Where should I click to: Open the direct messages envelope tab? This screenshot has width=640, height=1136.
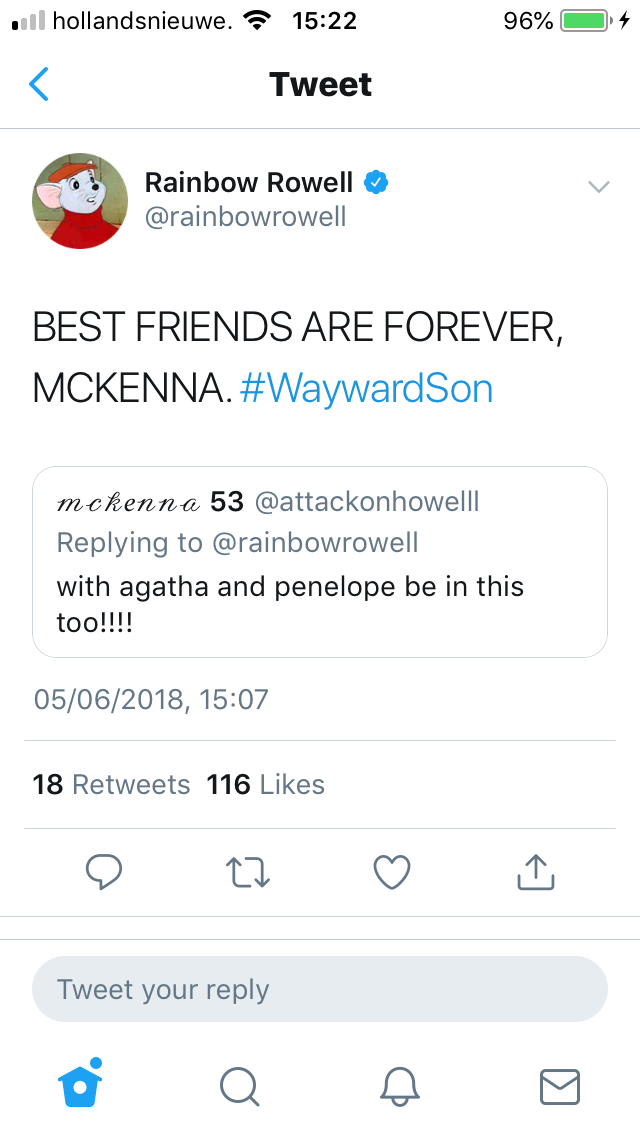pos(559,1085)
